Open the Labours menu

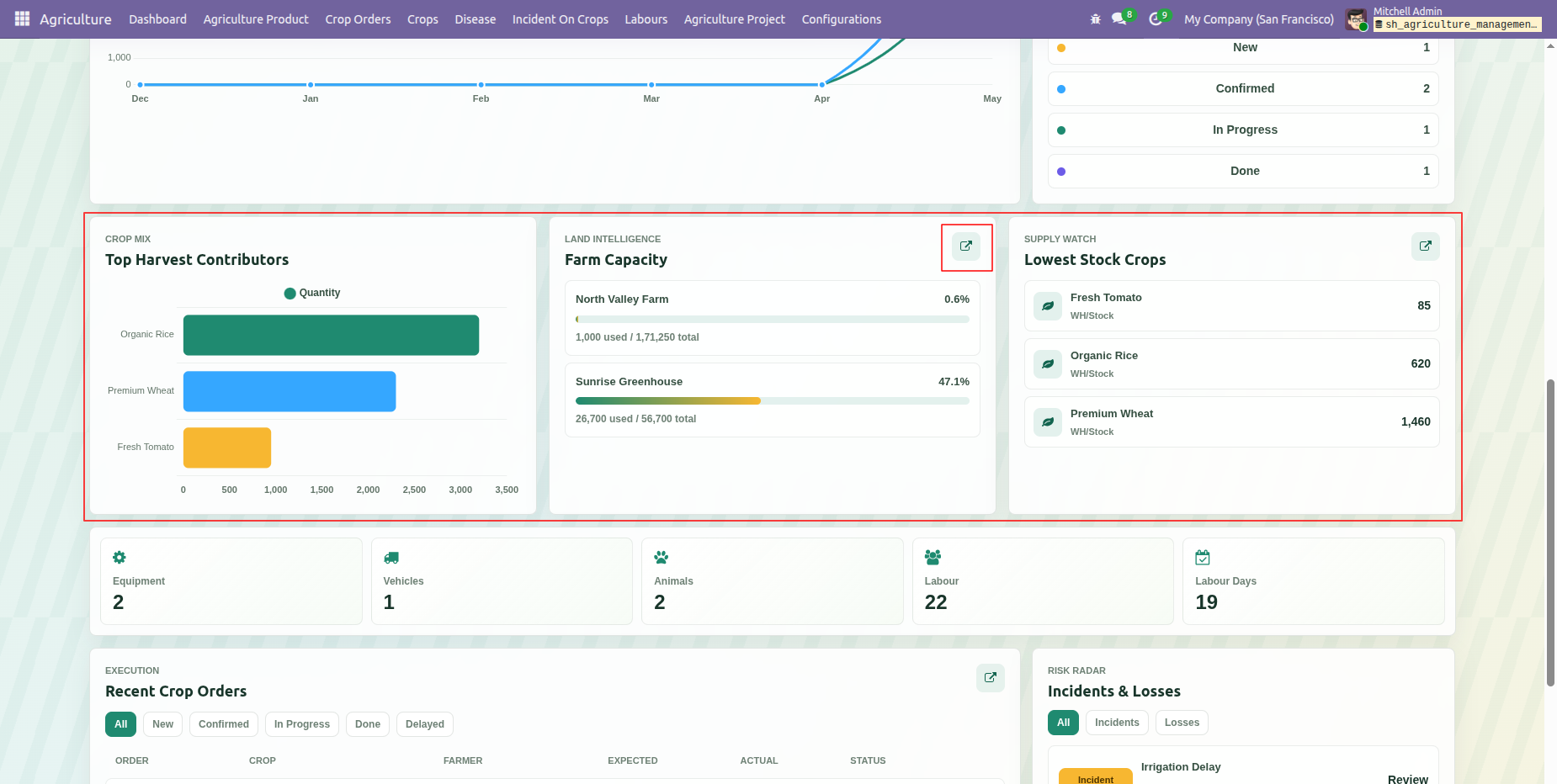pos(646,19)
